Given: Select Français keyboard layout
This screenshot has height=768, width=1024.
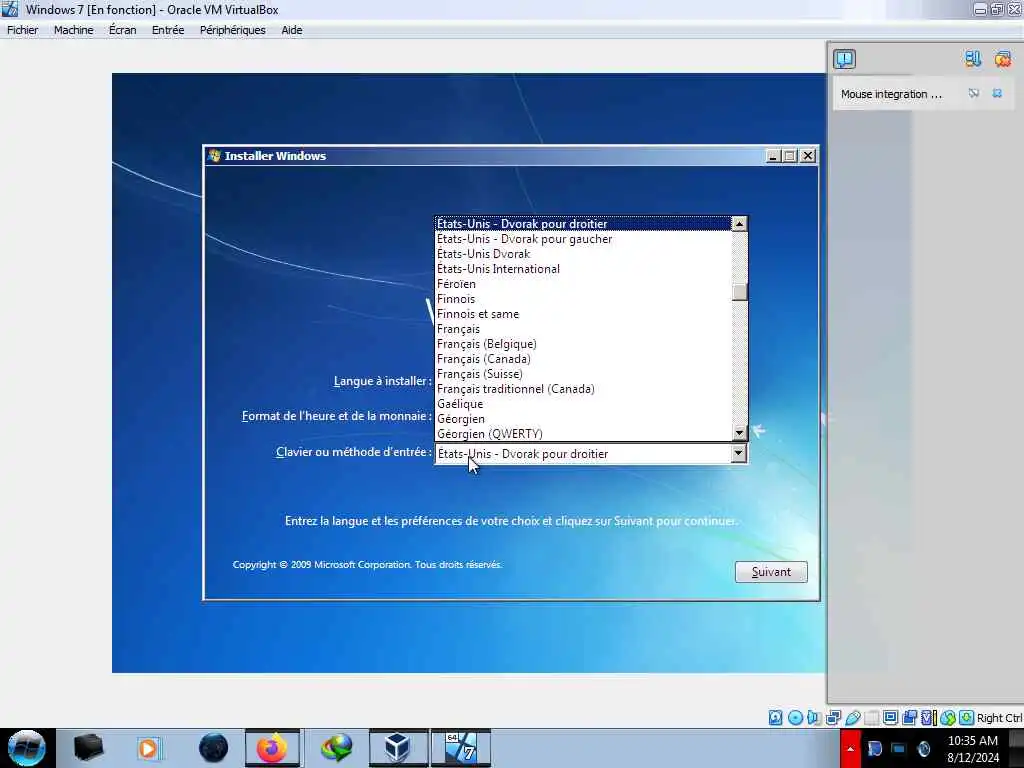Looking at the screenshot, I should (583, 329).
